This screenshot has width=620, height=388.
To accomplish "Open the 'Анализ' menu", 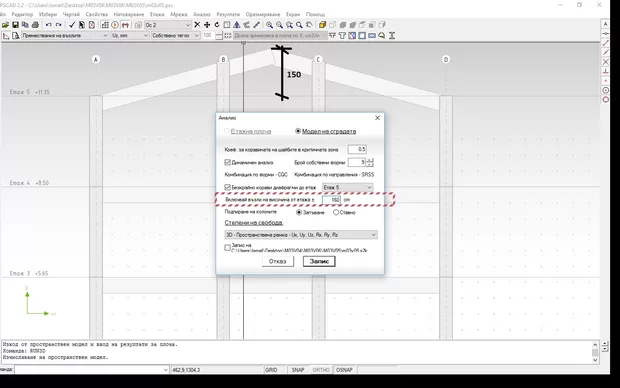I will pos(202,14).
